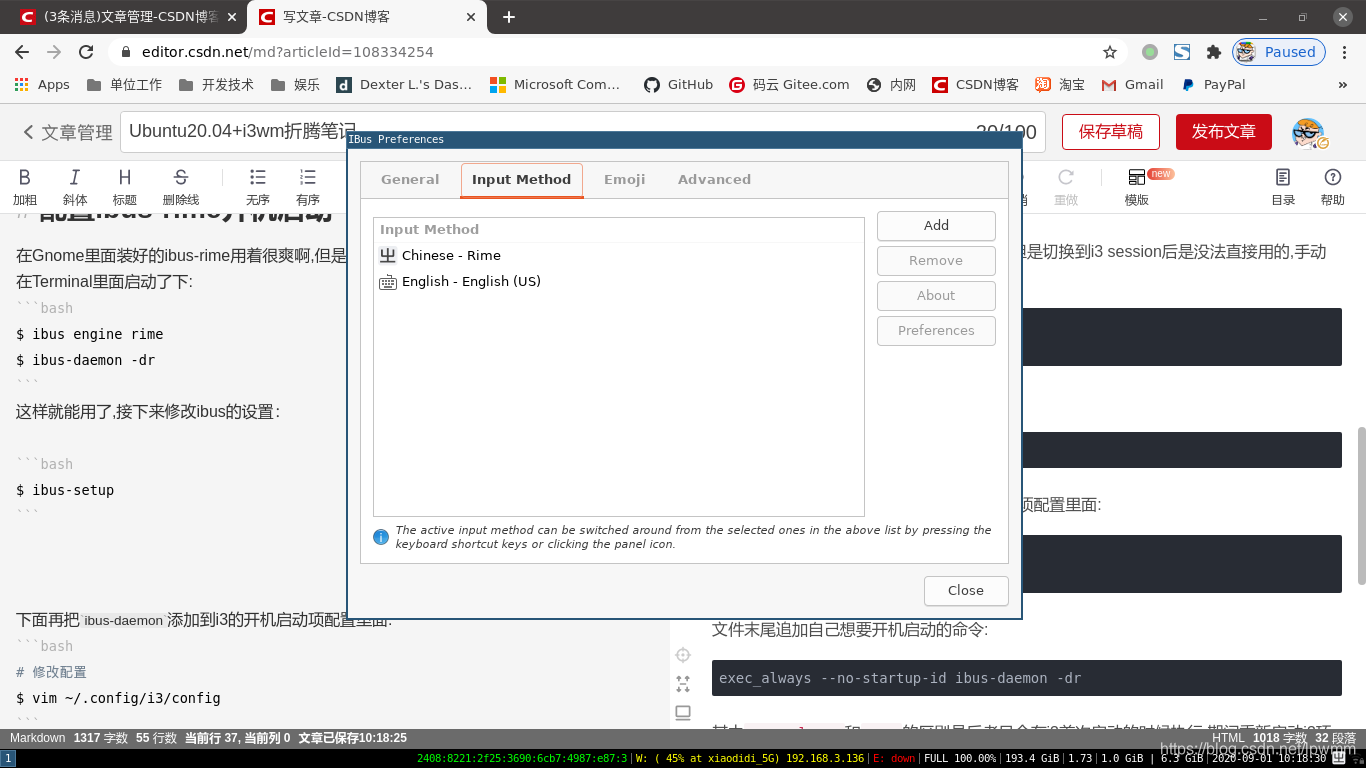1366x768 pixels.
Task: Reload the page
Action: tap(86, 52)
